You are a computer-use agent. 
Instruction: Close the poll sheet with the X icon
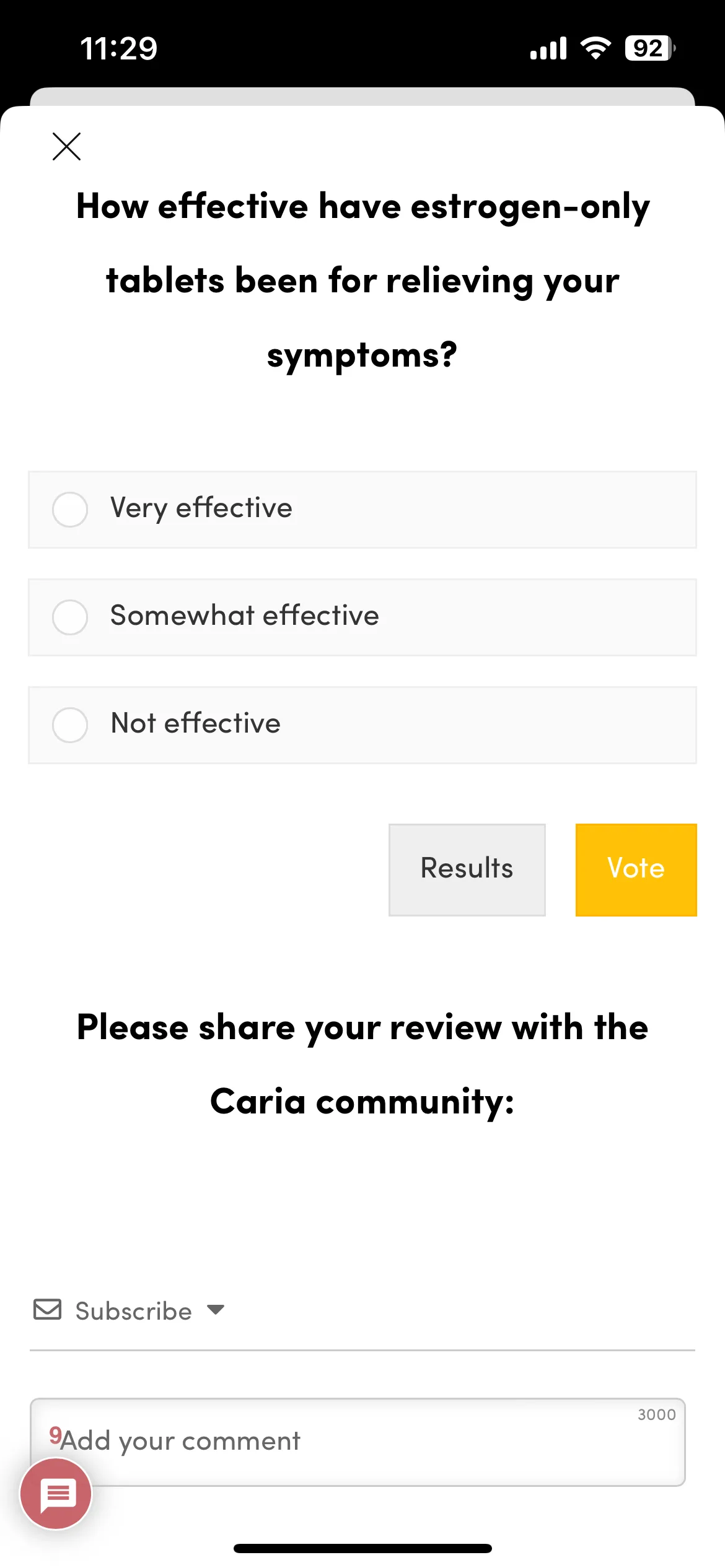tap(67, 147)
